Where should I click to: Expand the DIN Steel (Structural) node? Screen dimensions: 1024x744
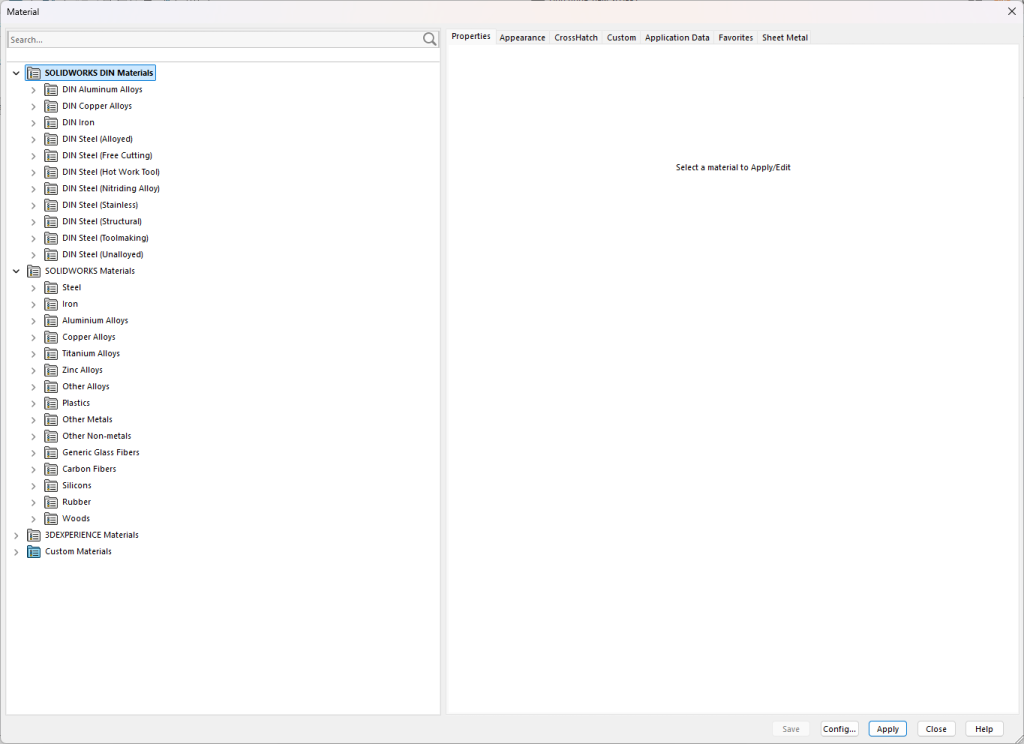(x=33, y=222)
